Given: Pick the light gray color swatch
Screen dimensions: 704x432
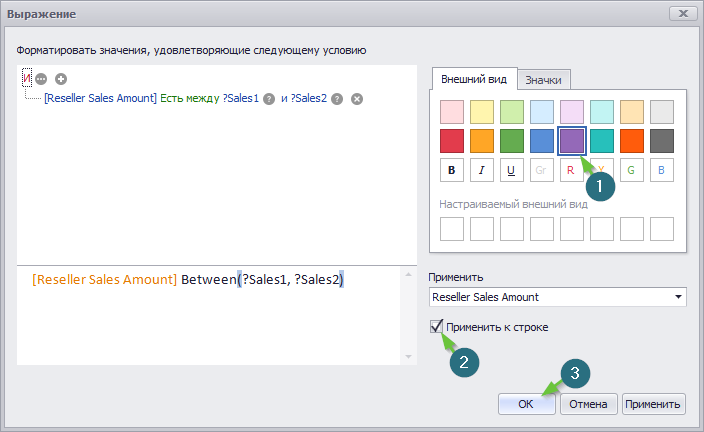Looking at the screenshot, I should [662, 112].
